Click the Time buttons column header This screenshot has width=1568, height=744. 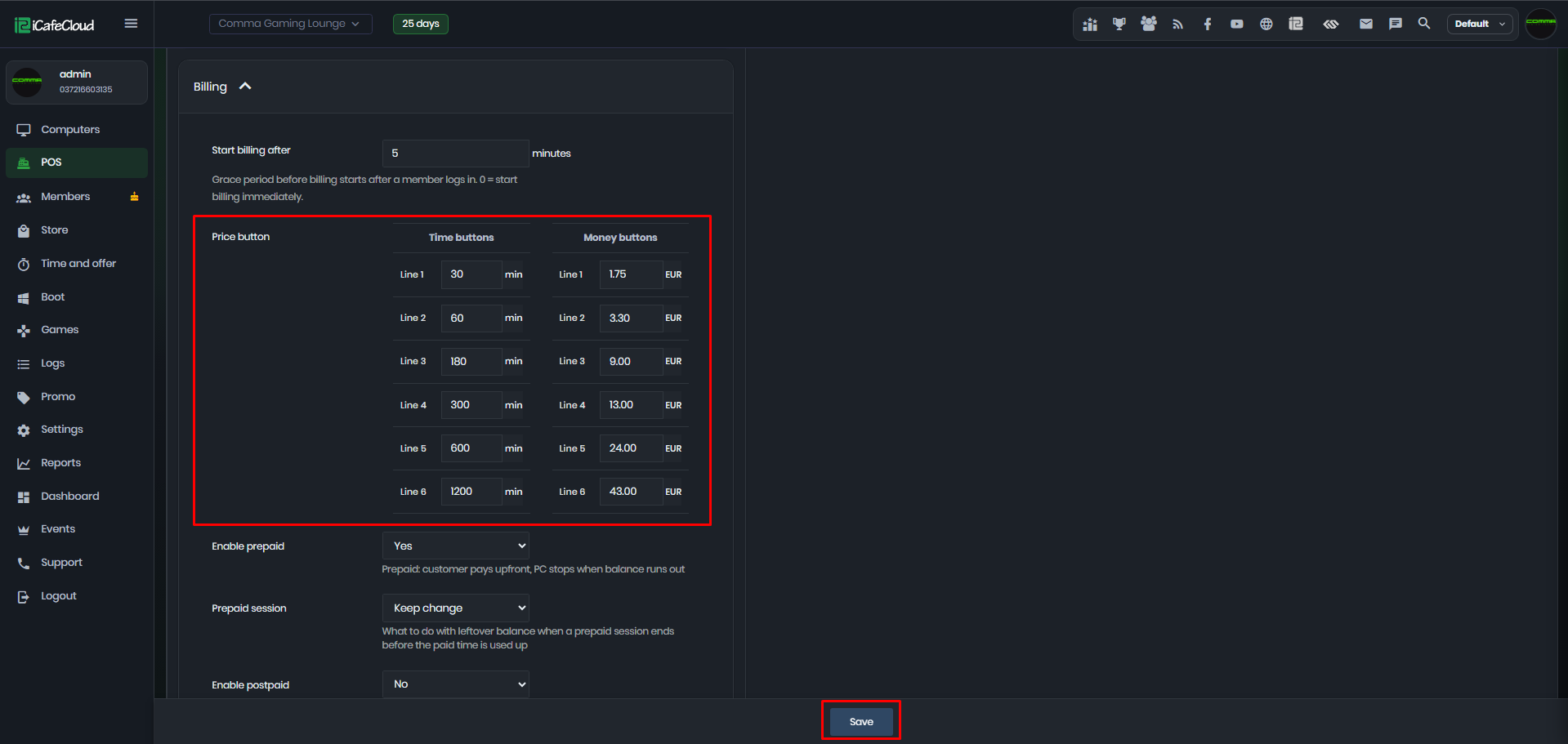pyautogui.click(x=461, y=238)
